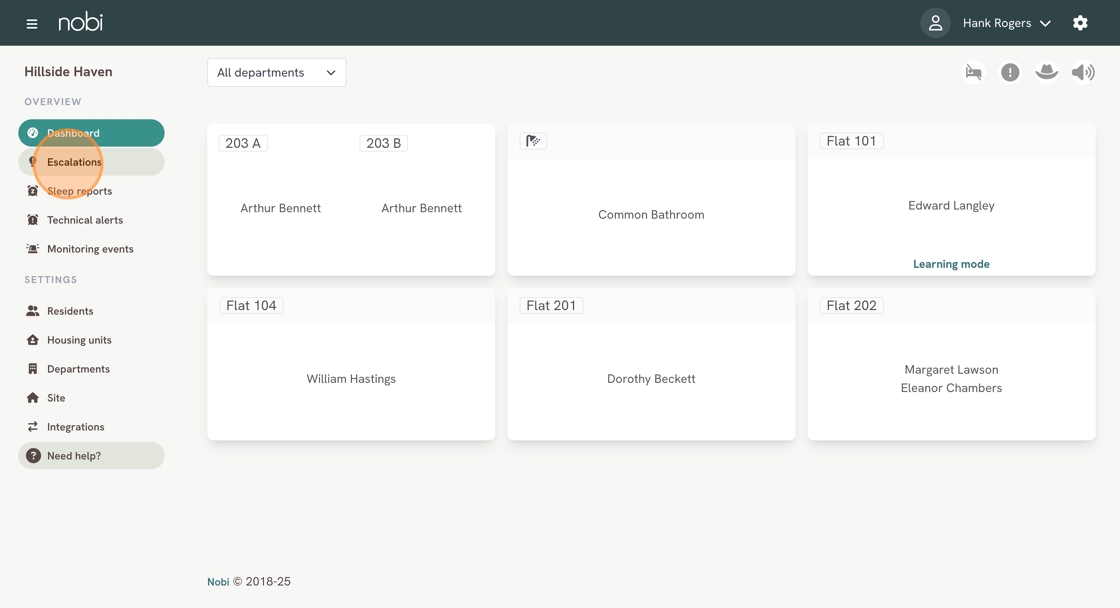Click the Housing units icon
The height and width of the screenshot is (608, 1120).
coord(33,340)
